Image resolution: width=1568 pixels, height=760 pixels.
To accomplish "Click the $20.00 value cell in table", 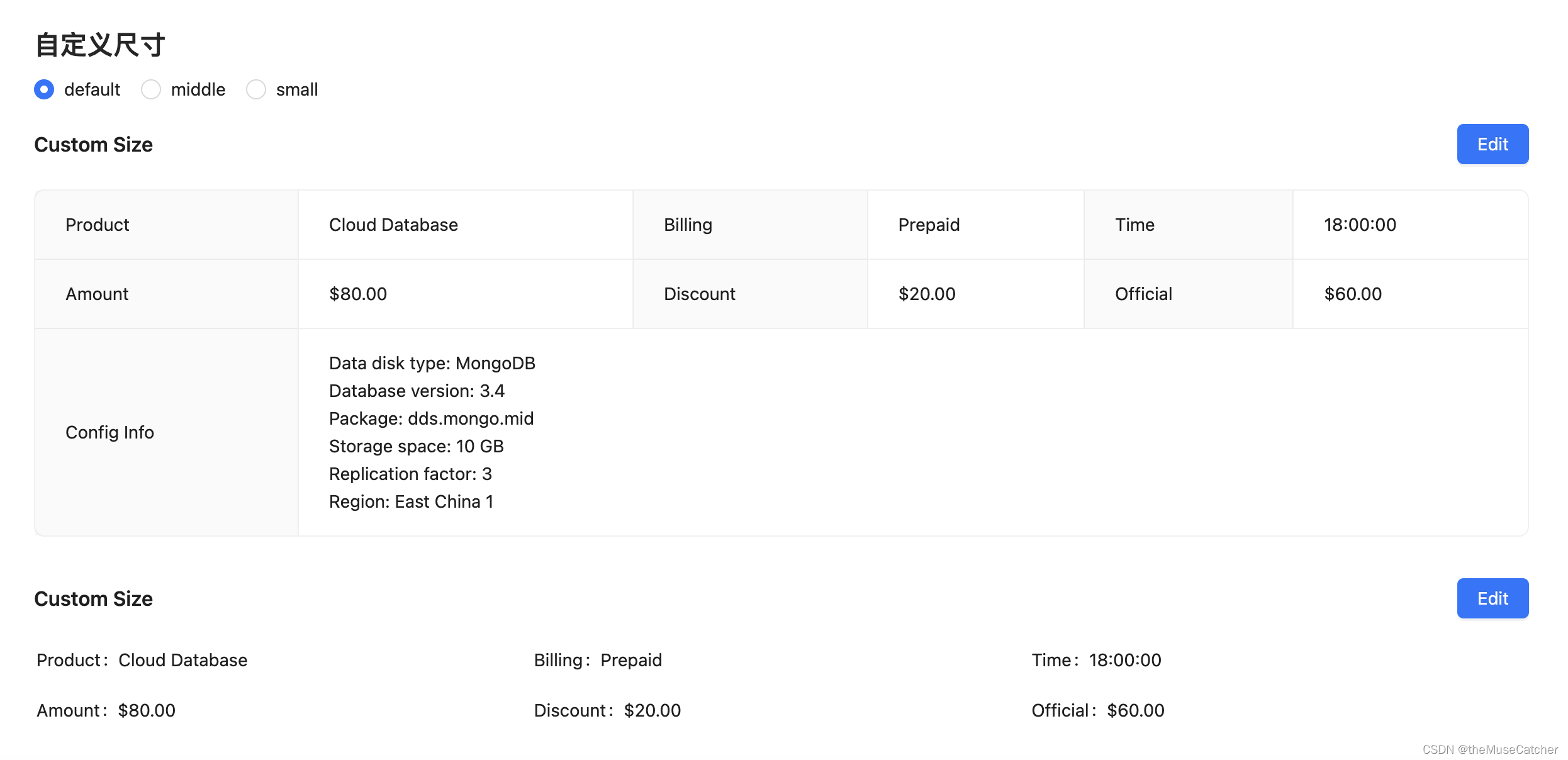I will pos(976,294).
